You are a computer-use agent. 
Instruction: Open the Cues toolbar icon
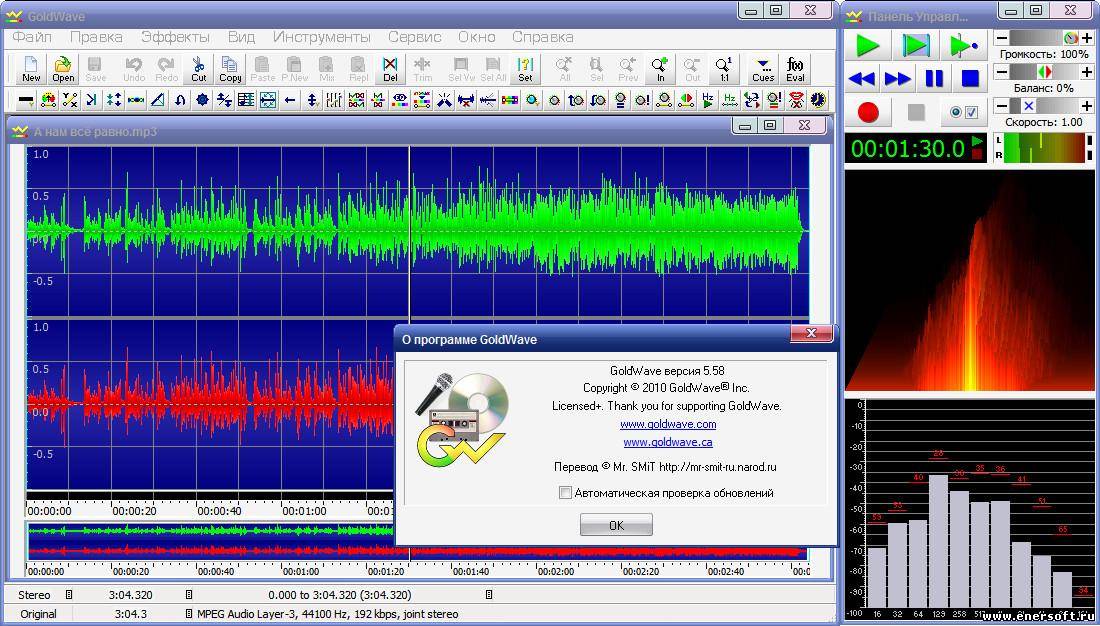(763, 69)
